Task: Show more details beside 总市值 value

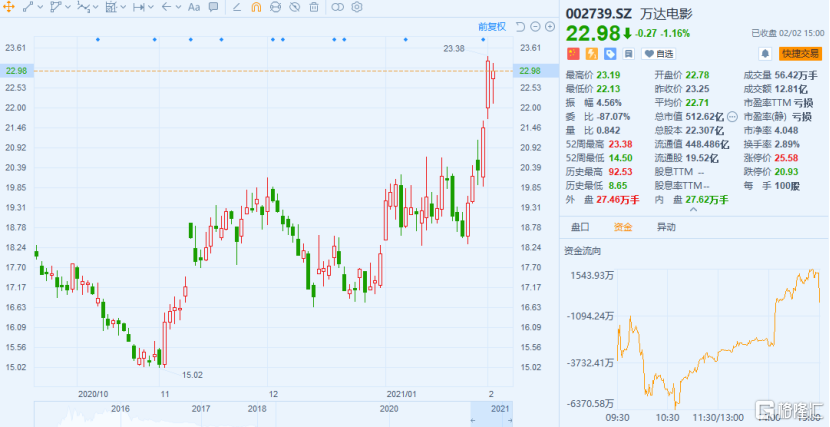Action: pyautogui.click(x=732, y=116)
